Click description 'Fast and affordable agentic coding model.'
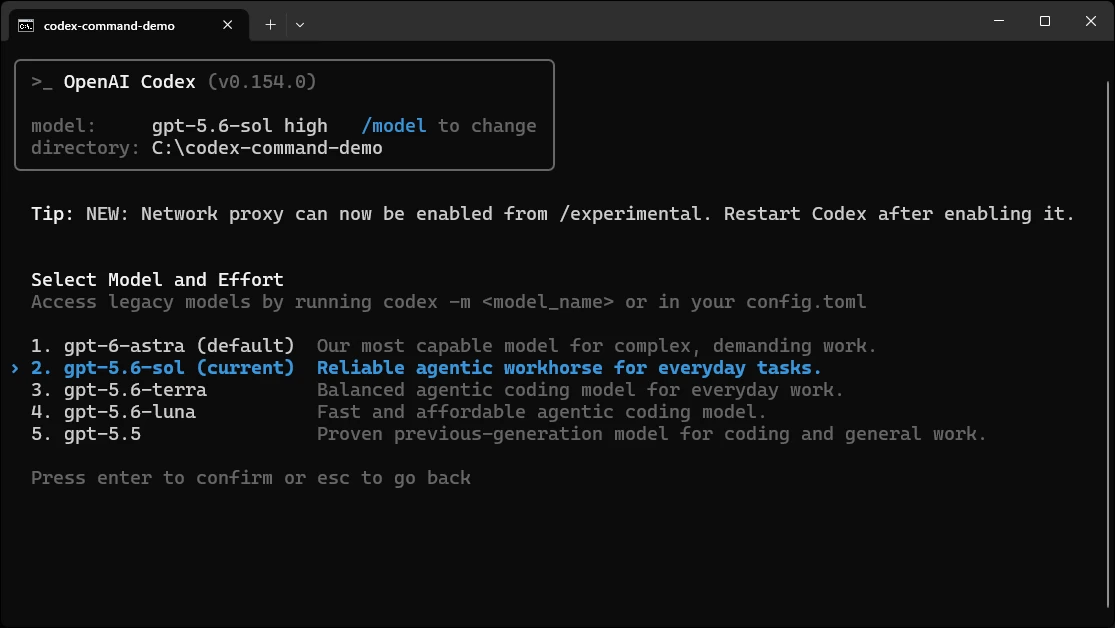 pyautogui.click(x=542, y=412)
